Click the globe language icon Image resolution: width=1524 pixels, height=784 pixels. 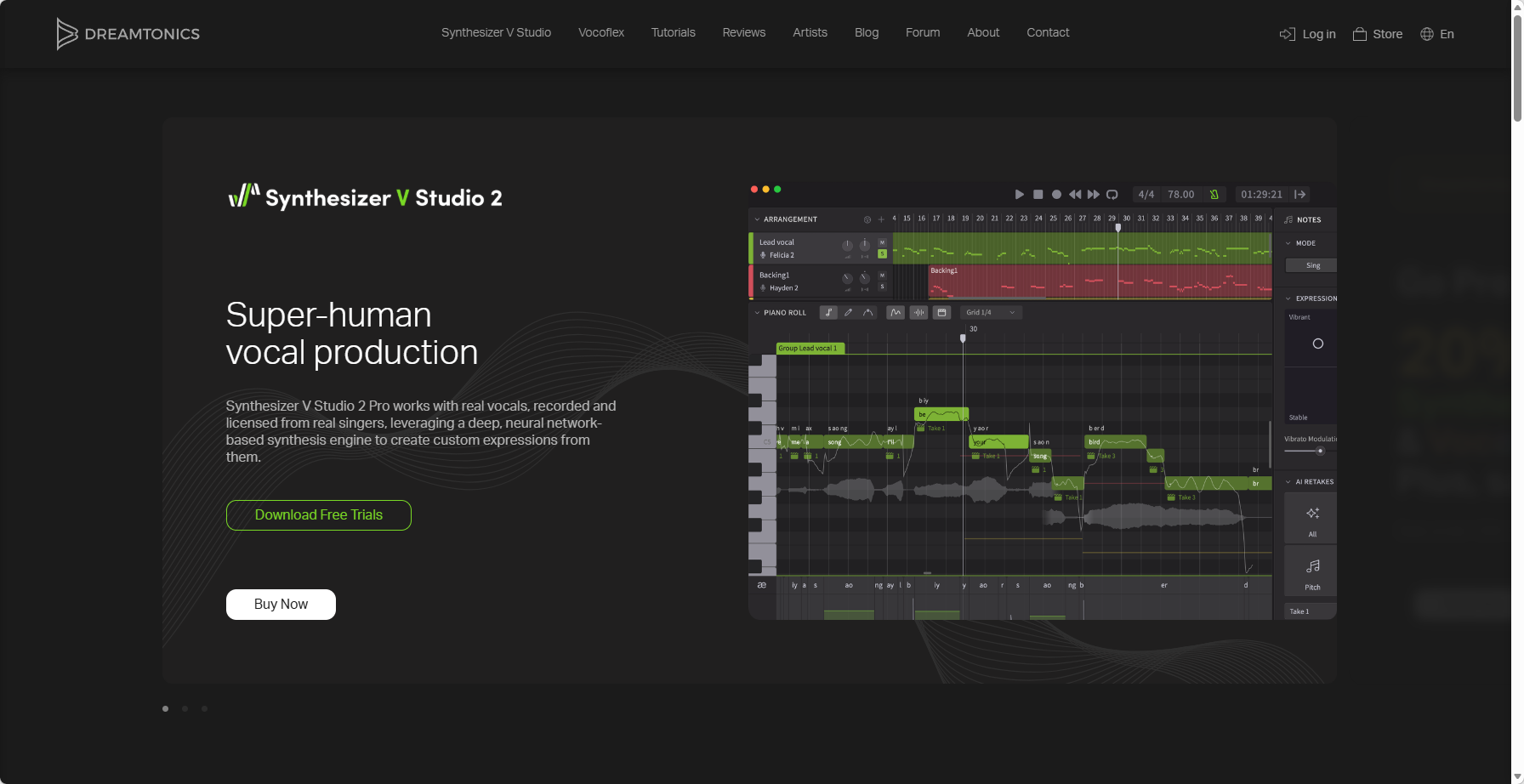coord(1427,34)
